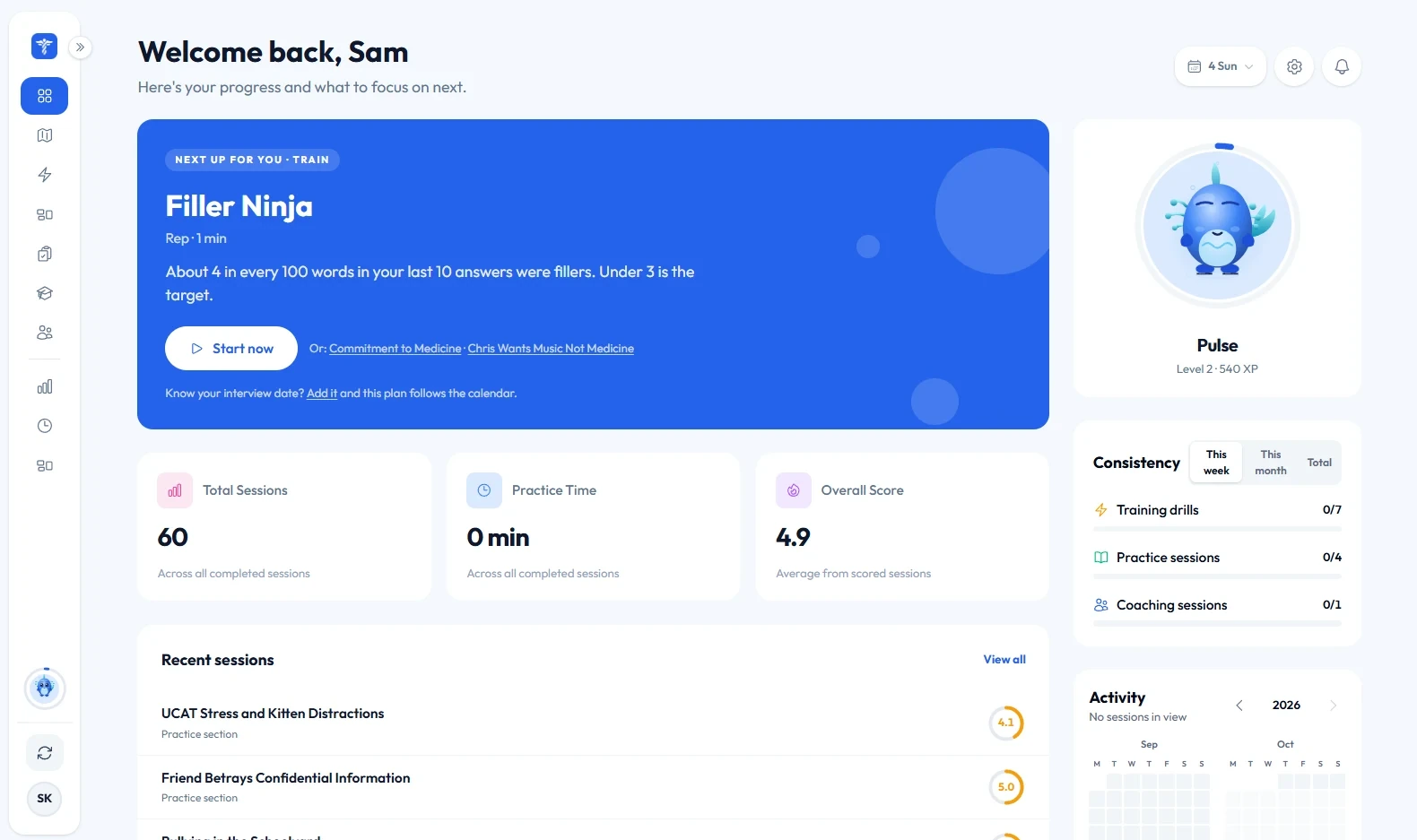Click the "Add it" interview date link
1417x840 pixels.
322,394
